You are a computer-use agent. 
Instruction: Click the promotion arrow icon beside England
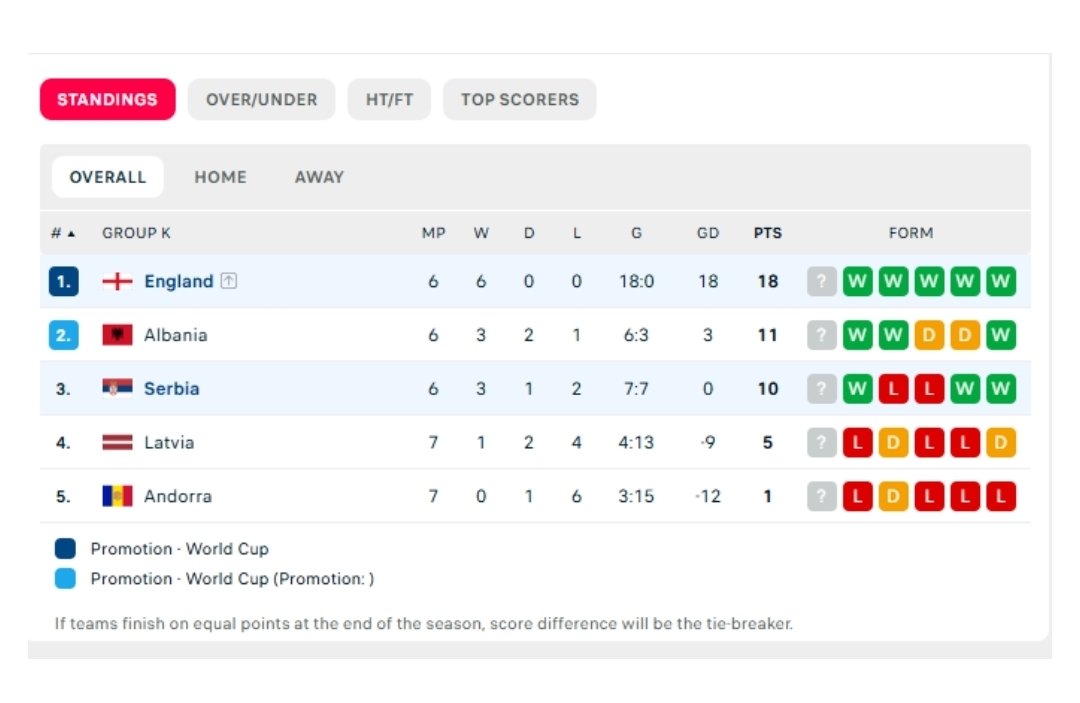[x=229, y=282]
